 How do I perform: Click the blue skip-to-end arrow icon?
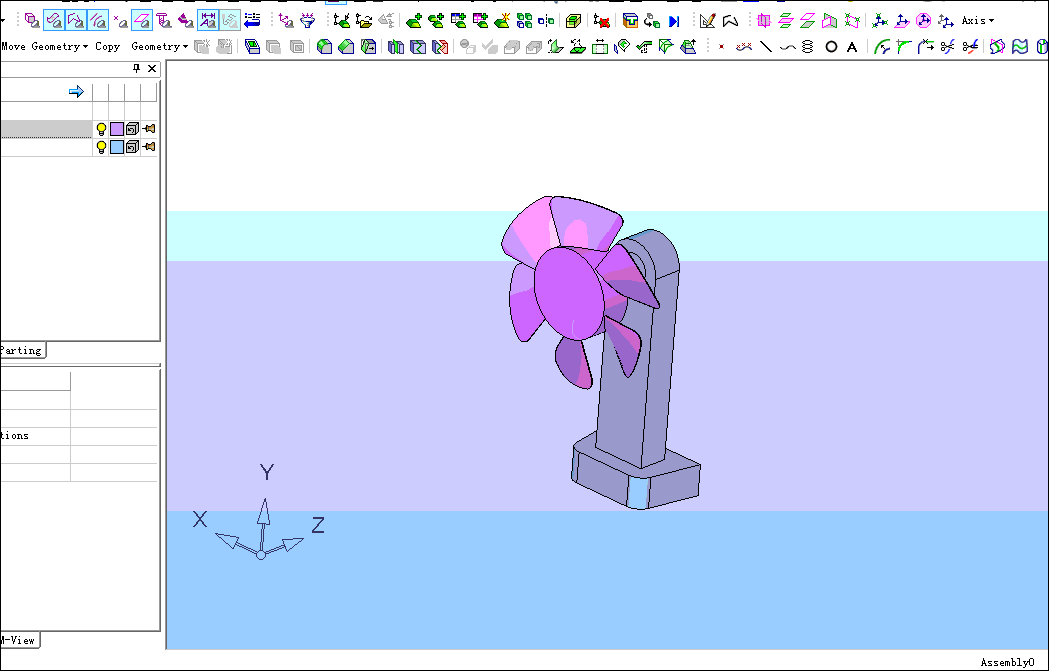coord(674,21)
